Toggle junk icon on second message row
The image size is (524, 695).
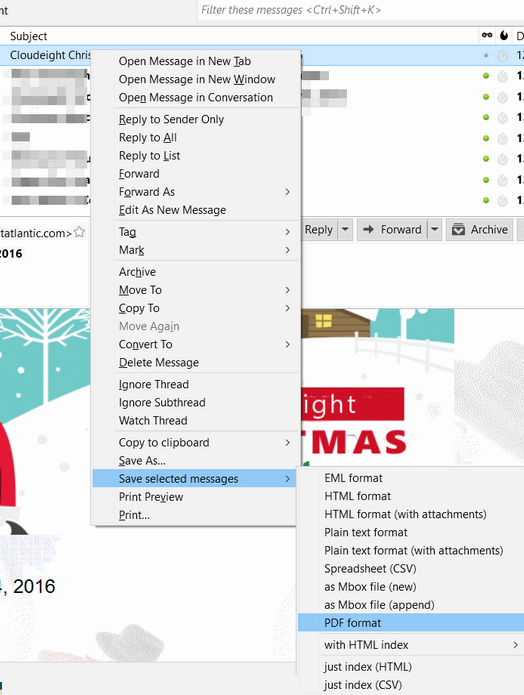(x=502, y=76)
